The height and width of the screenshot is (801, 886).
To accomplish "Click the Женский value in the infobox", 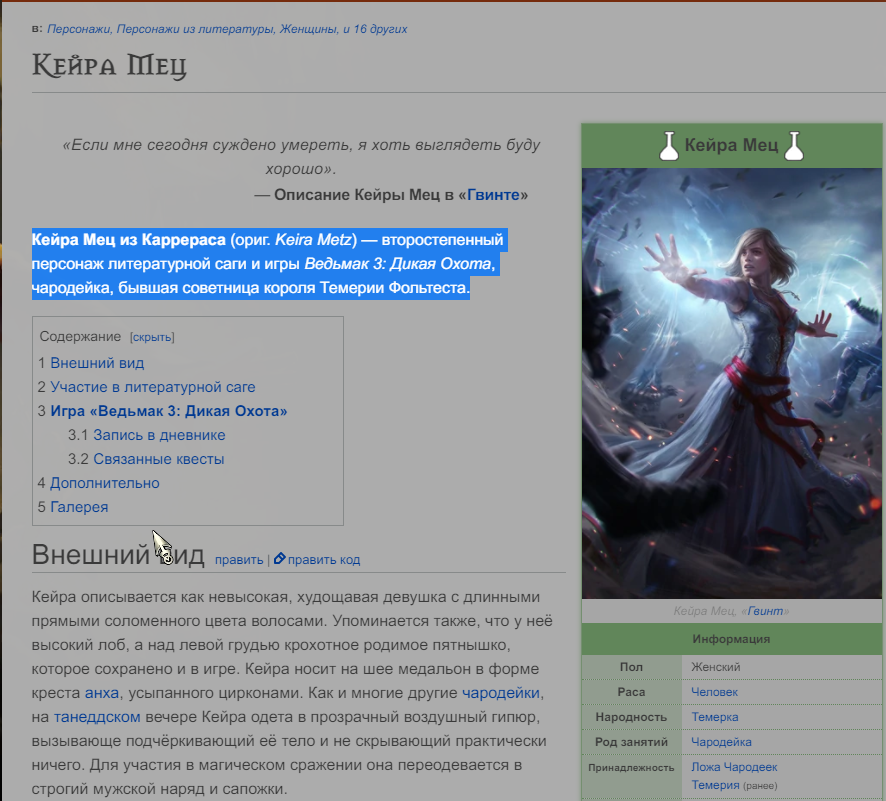I will point(715,667).
